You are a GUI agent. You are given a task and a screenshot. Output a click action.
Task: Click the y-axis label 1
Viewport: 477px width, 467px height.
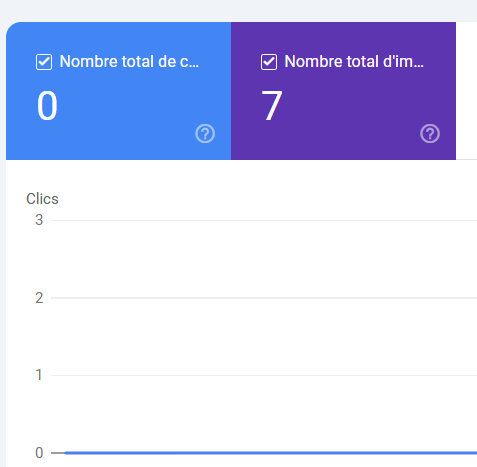[39, 375]
